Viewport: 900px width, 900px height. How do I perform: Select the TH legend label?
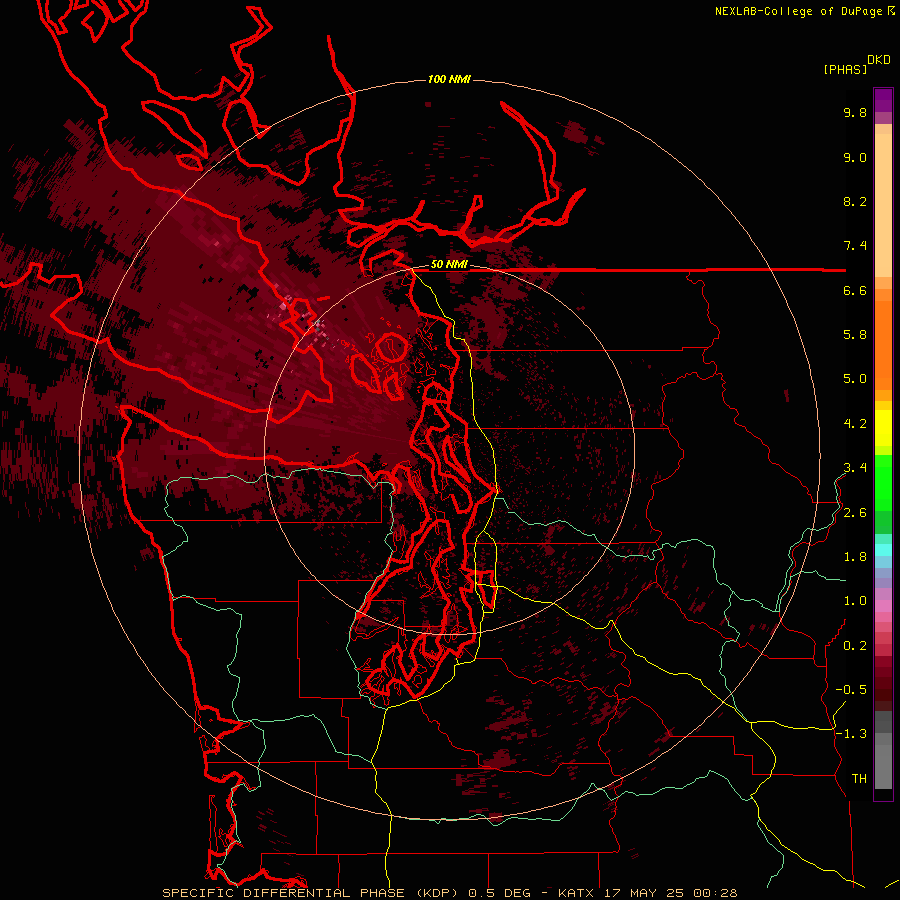coord(859,779)
